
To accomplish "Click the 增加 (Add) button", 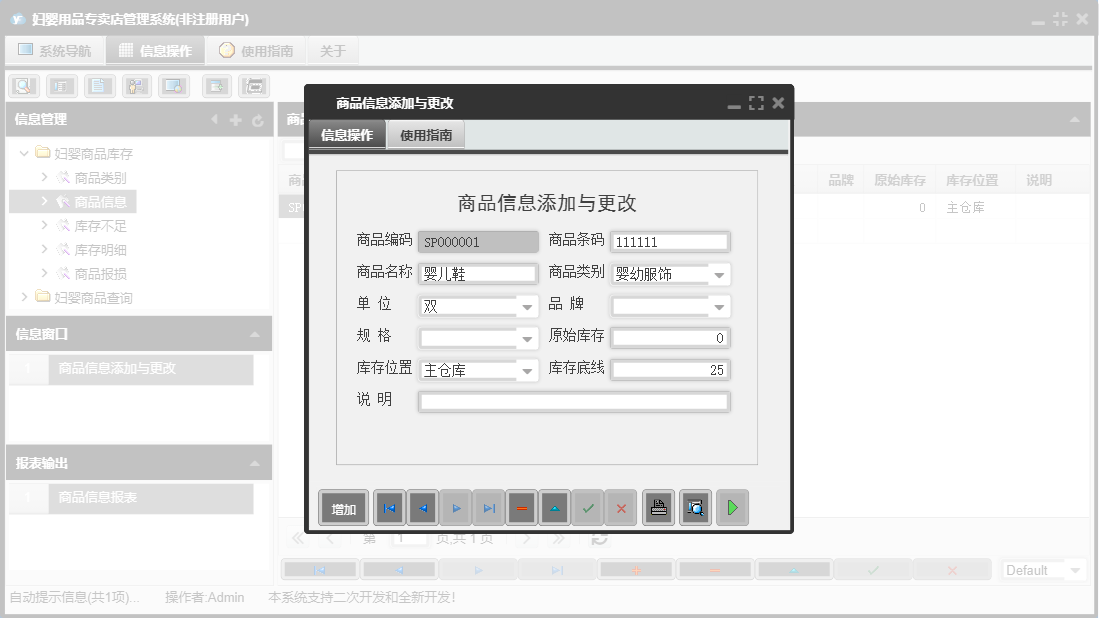I will point(343,509).
